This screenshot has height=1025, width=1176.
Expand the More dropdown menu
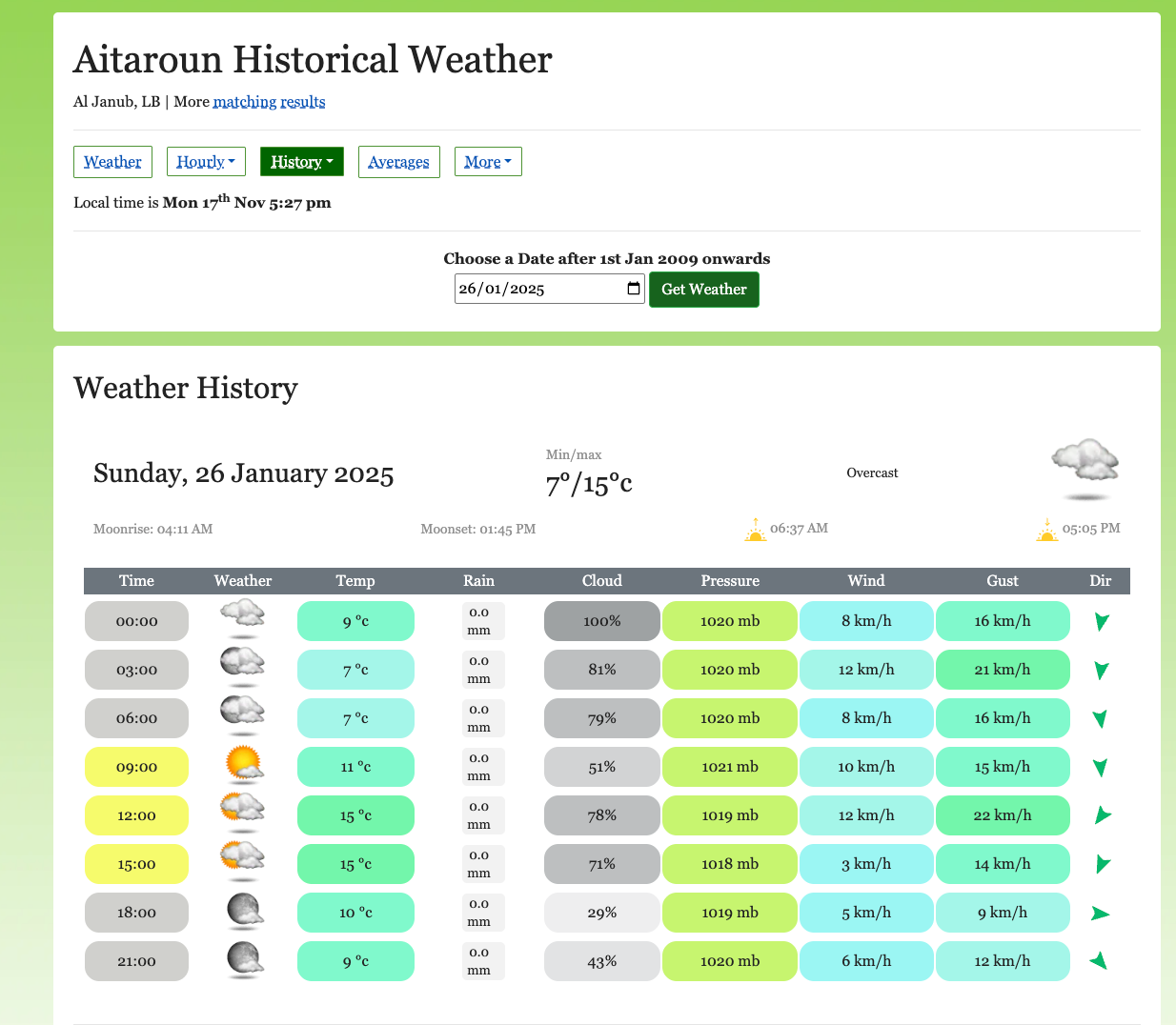(x=488, y=162)
